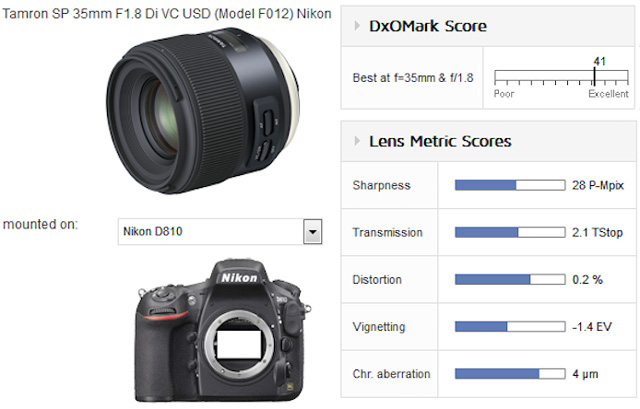The height and width of the screenshot is (409, 640).
Task: Click the DxOMark score scale marker at 41
Action: pyautogui.click(x=594, y=76)
